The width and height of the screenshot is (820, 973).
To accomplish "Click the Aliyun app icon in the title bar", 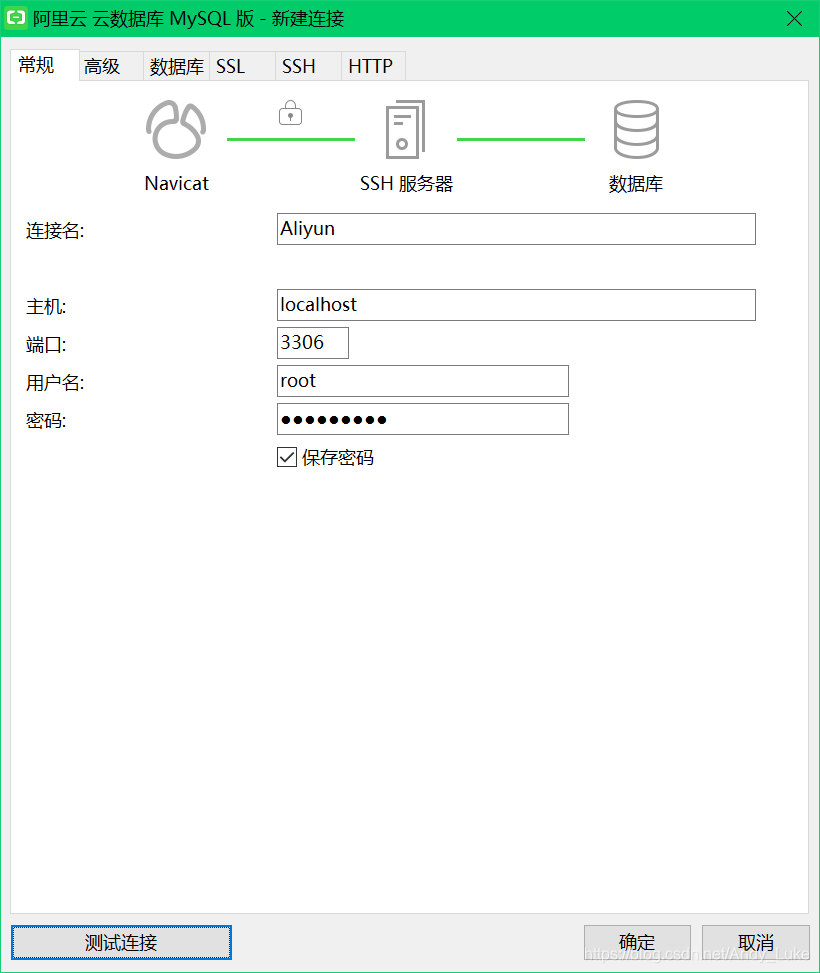I will click(x=16, y=17).
